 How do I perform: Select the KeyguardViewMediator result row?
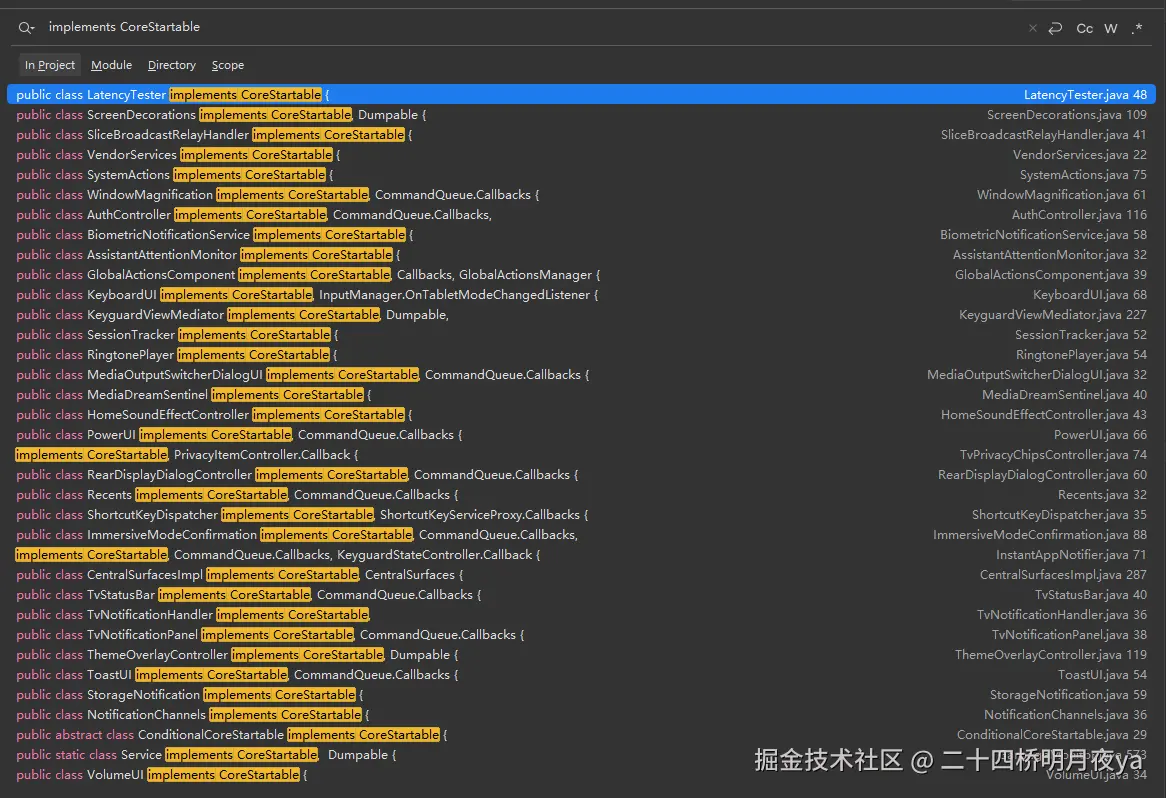[x=582, y=315]
